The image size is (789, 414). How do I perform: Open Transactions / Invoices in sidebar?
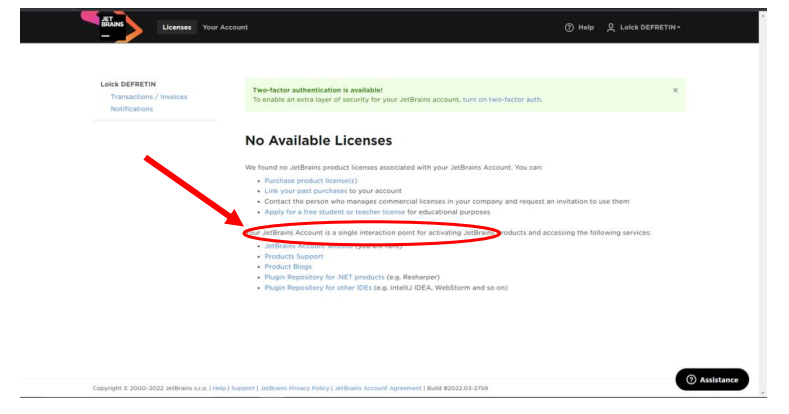pyautogui.click(x=149, y=97)
